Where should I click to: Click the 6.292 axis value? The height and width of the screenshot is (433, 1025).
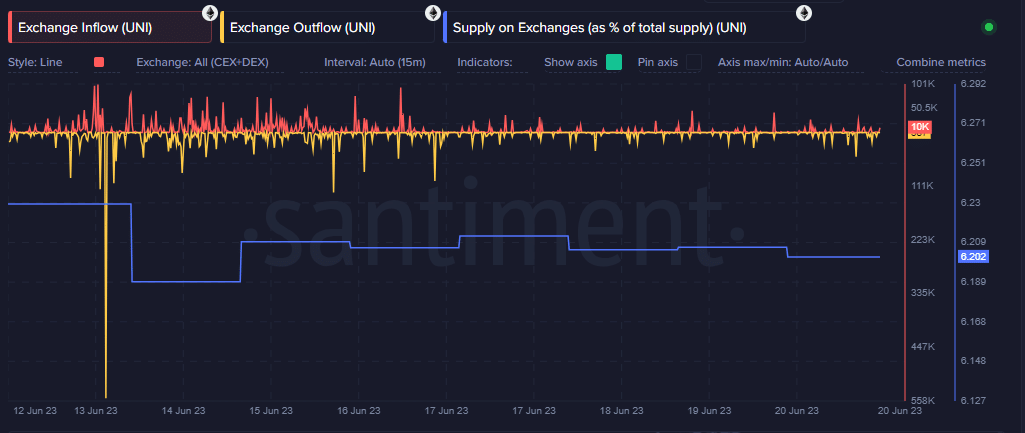(x=974, y=84)
